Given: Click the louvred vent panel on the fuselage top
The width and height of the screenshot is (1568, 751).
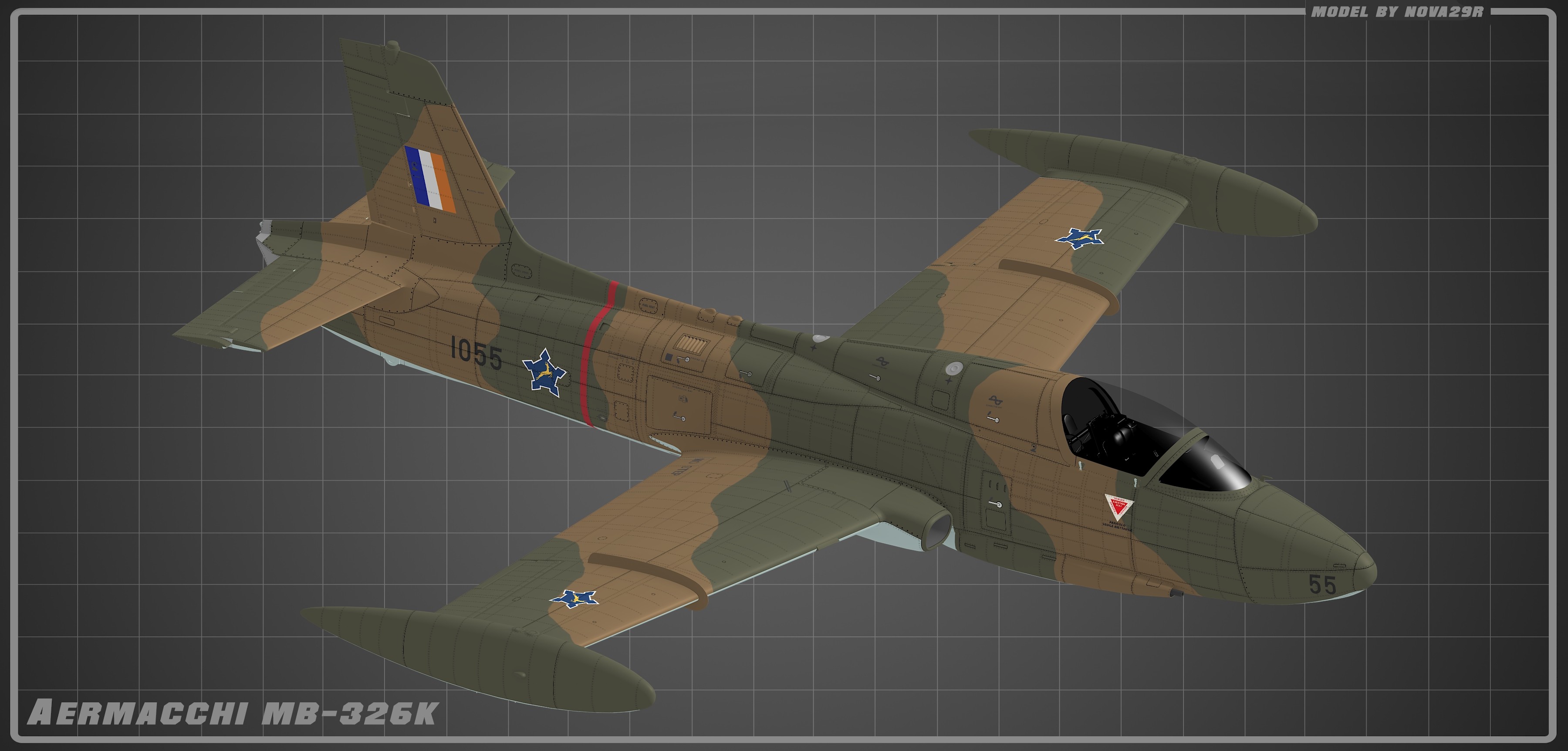Looking at the screenshot, I should [693, 346].
